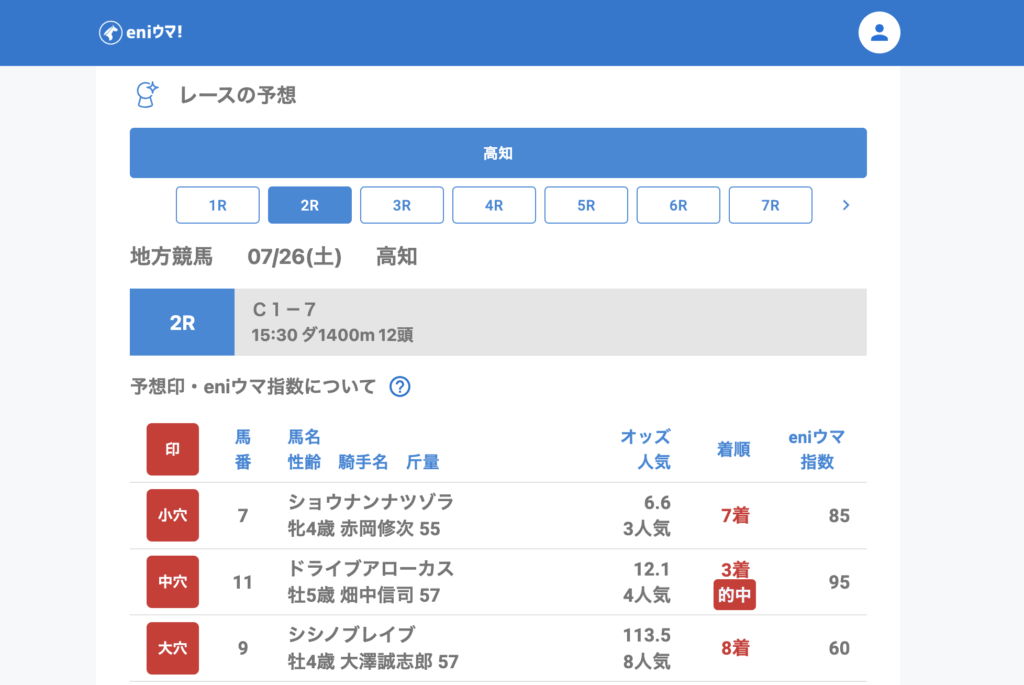This screenshot has height=685, width=1024.
Task: Click the race prediction section icon
Action: click(147, 95)
